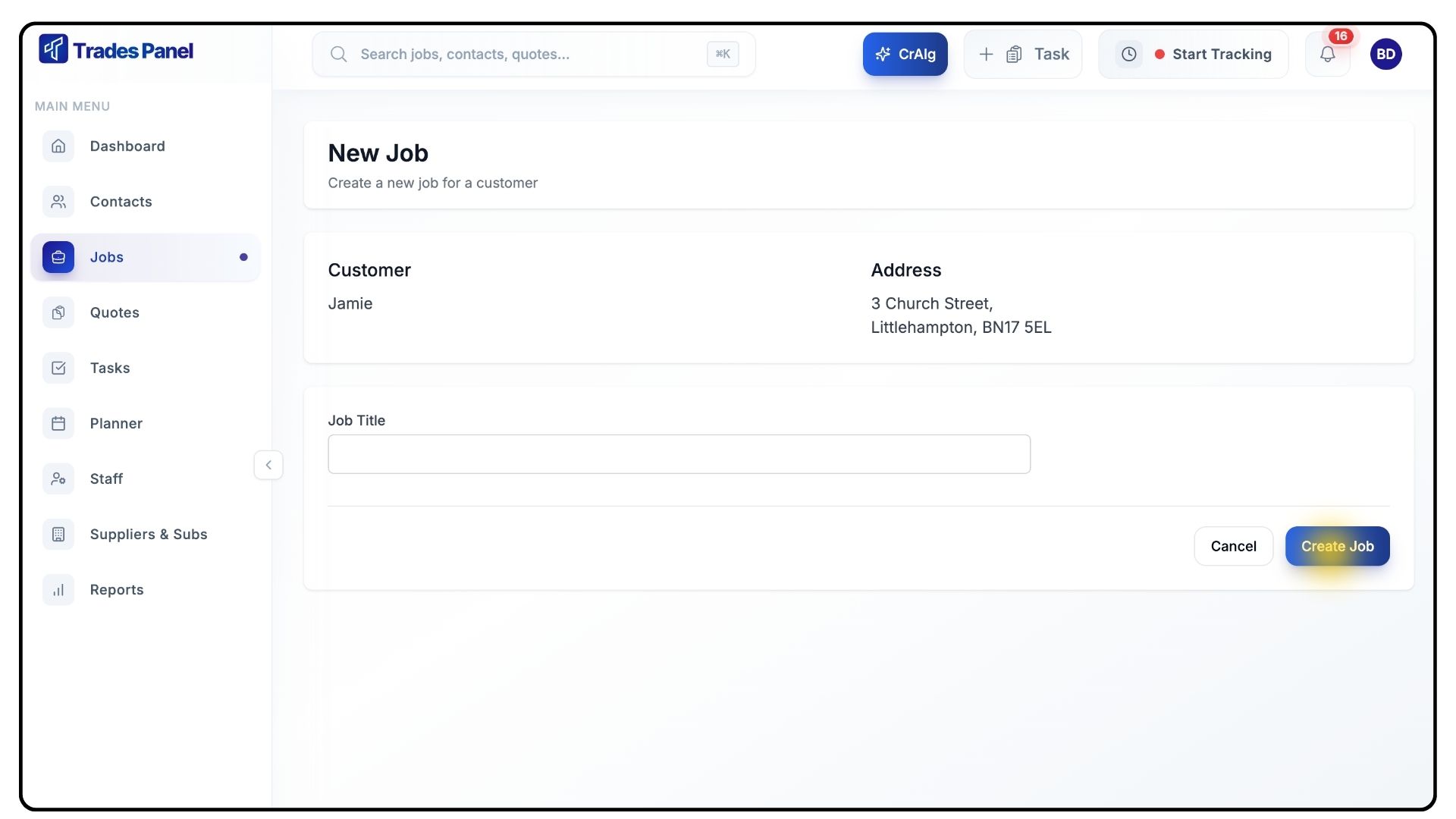Viewport: 1456px width, 819px height.
Task: Open the CrAIg assistant button
Action: 905,54
